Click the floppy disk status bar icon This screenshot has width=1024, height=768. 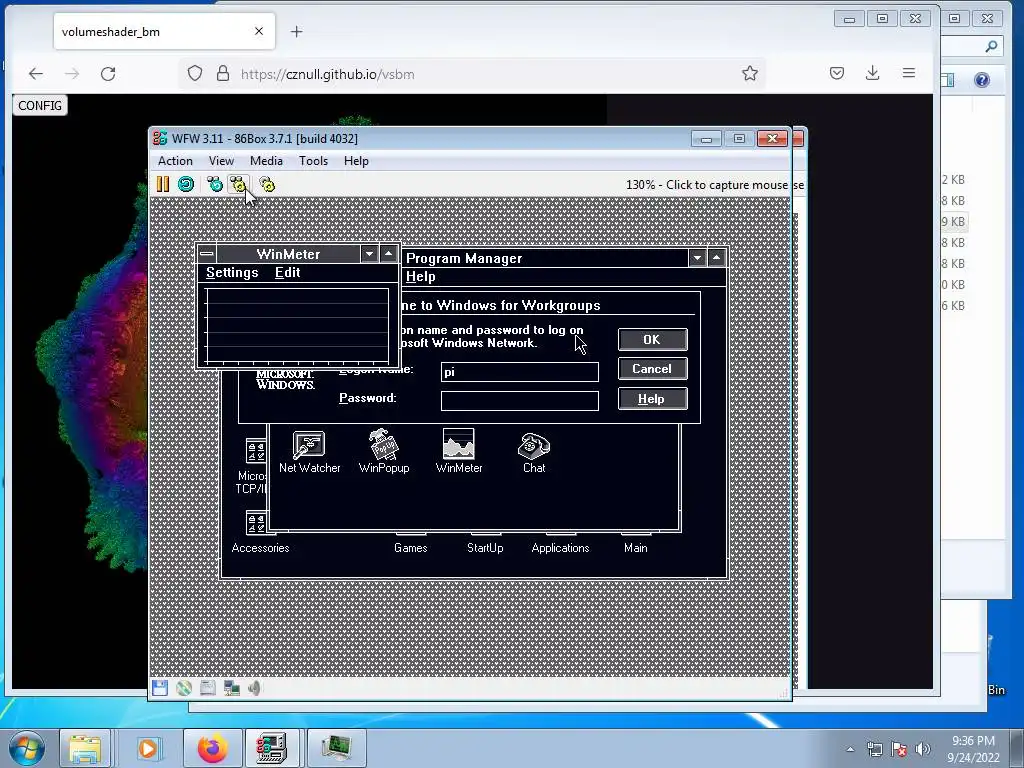pos(160,688)
